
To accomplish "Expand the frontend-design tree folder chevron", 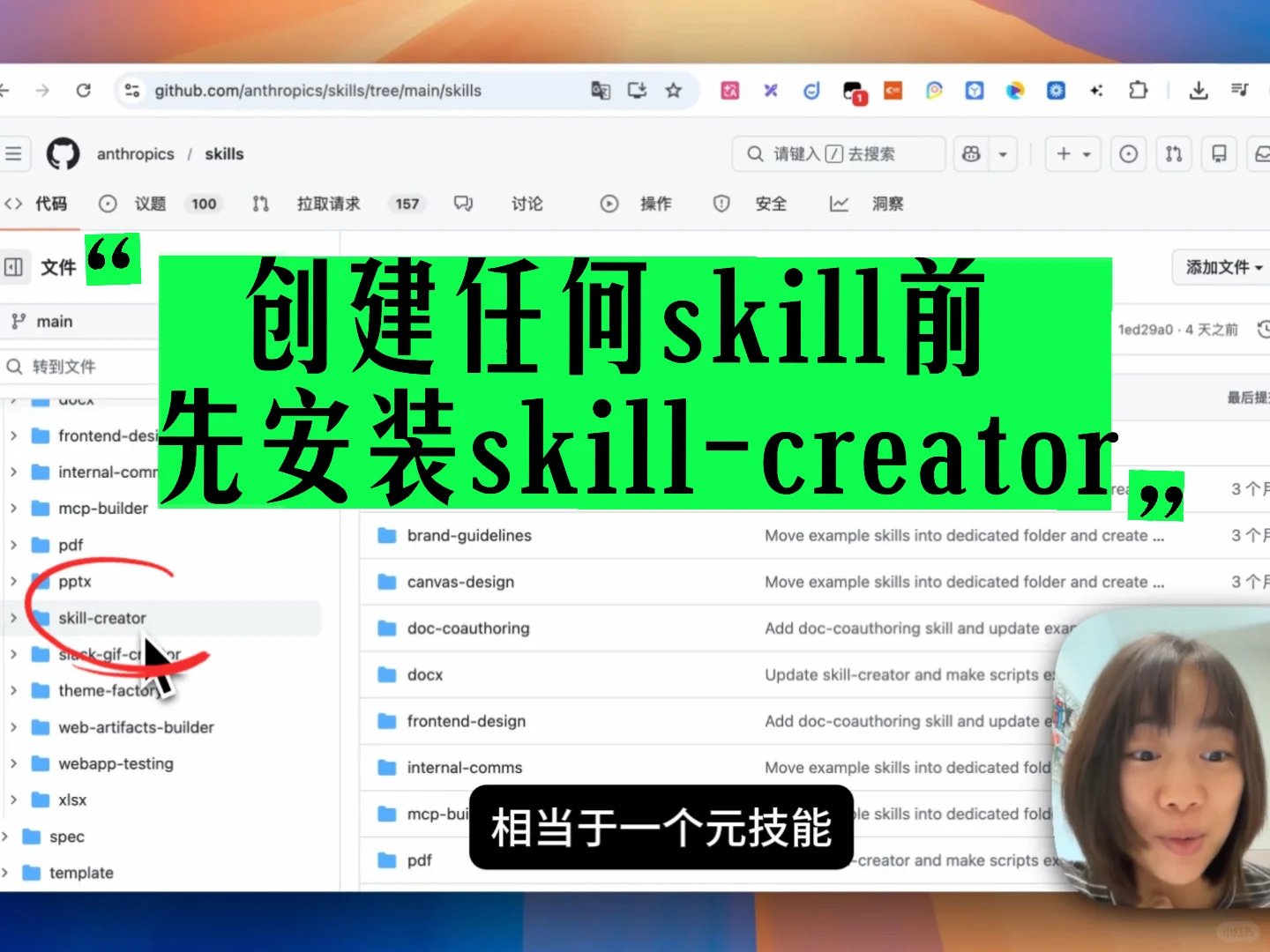I will pyautogui.click(x=13, y=435).
